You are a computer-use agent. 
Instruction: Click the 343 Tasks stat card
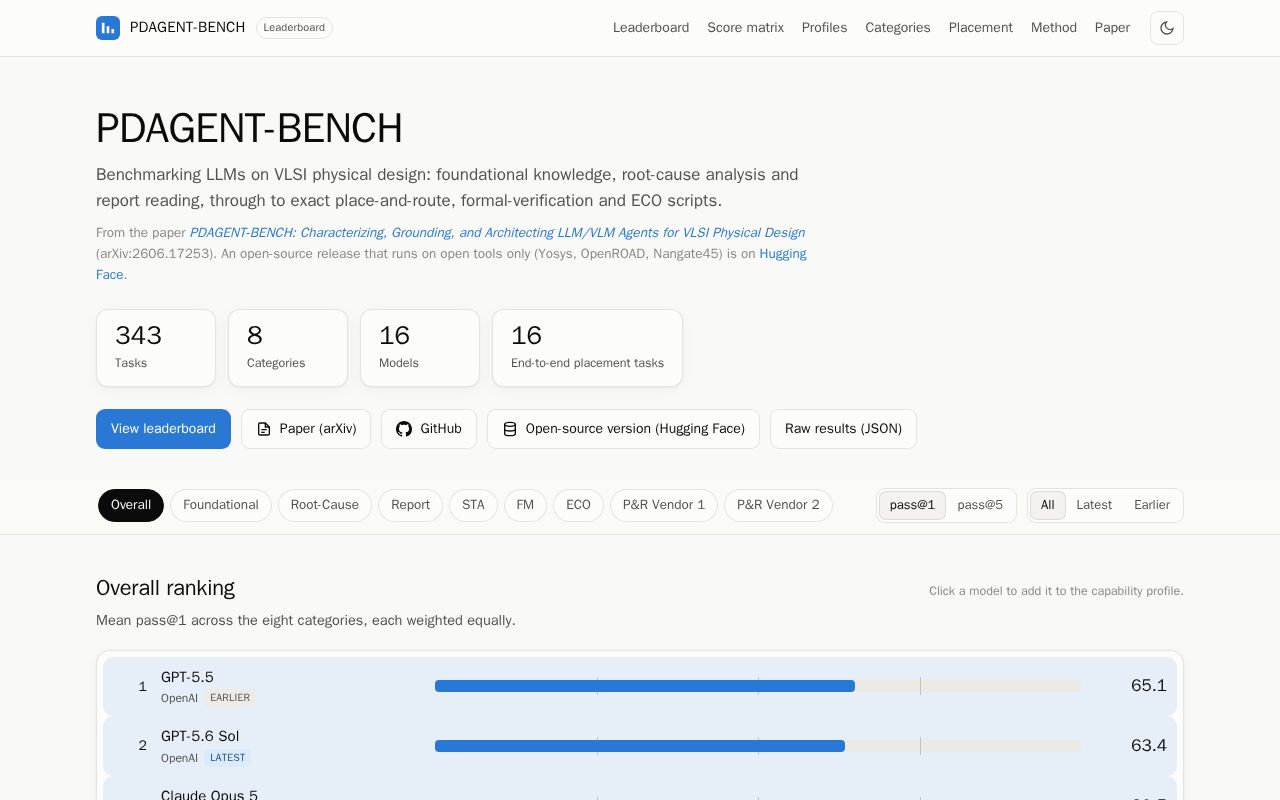pos(156,348)
